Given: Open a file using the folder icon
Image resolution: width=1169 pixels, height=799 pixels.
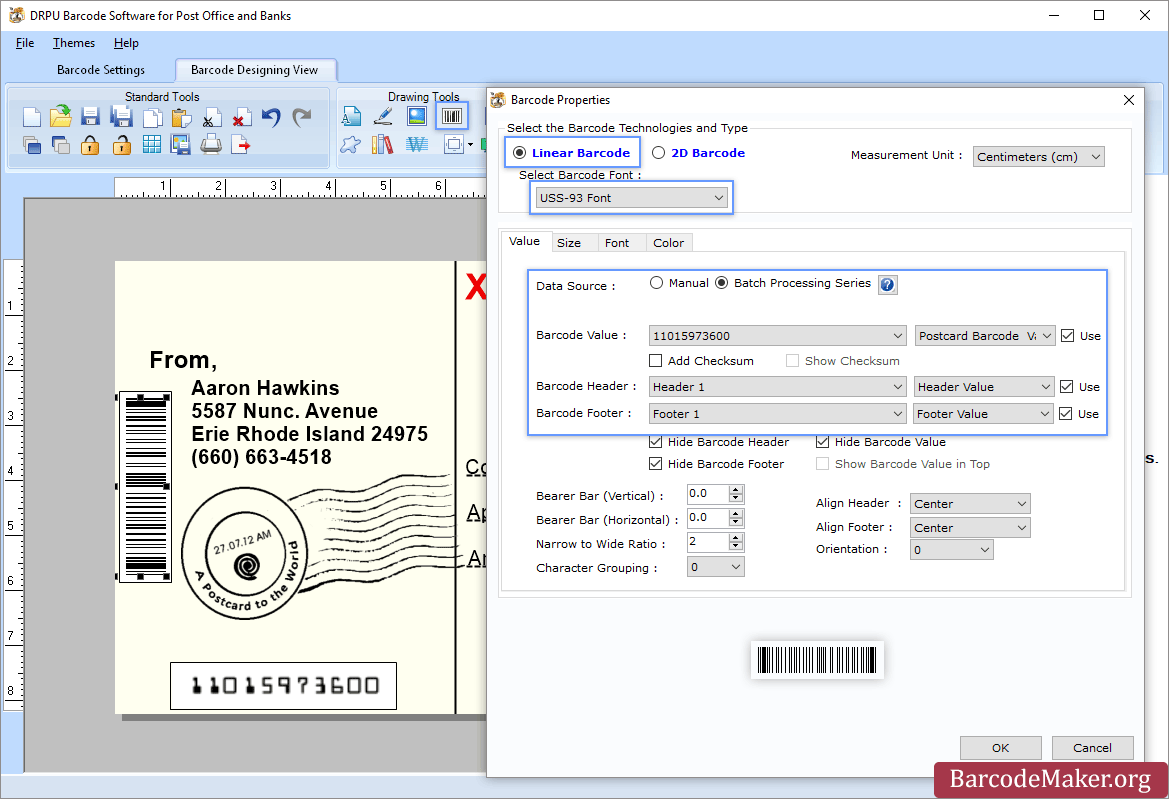Looking at the screenshot, I should (61, 116).
